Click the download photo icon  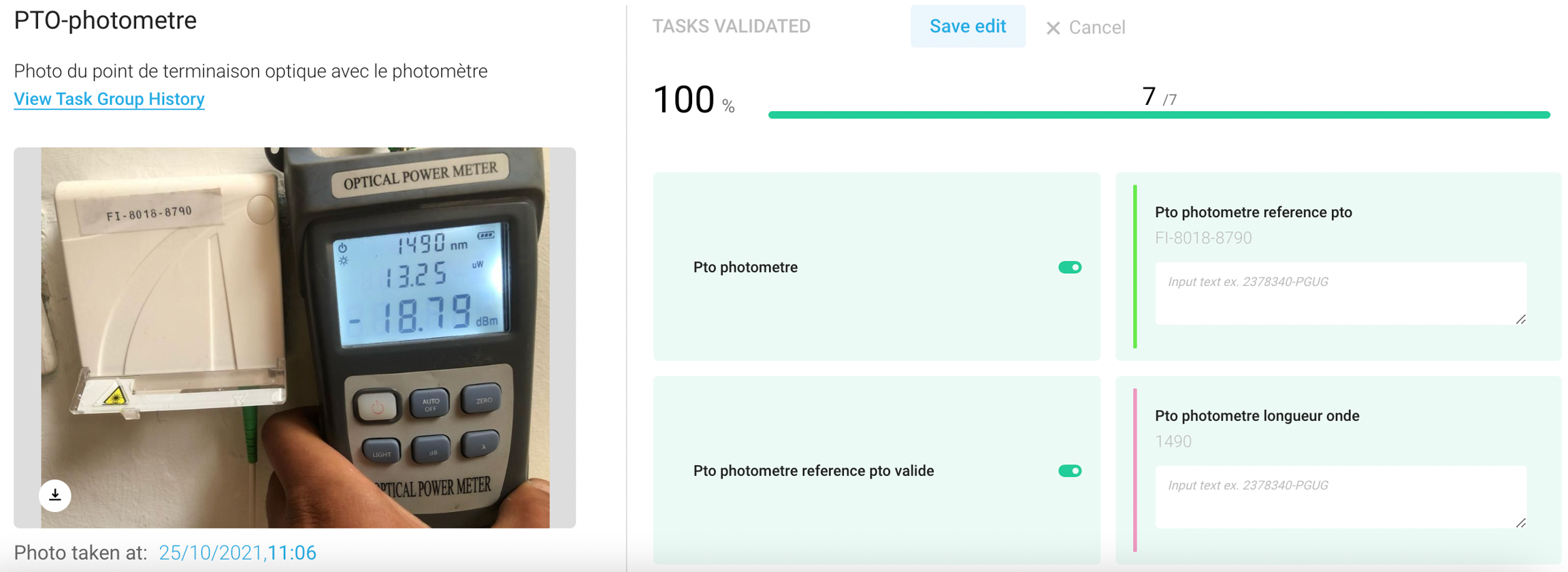[55, 495]
